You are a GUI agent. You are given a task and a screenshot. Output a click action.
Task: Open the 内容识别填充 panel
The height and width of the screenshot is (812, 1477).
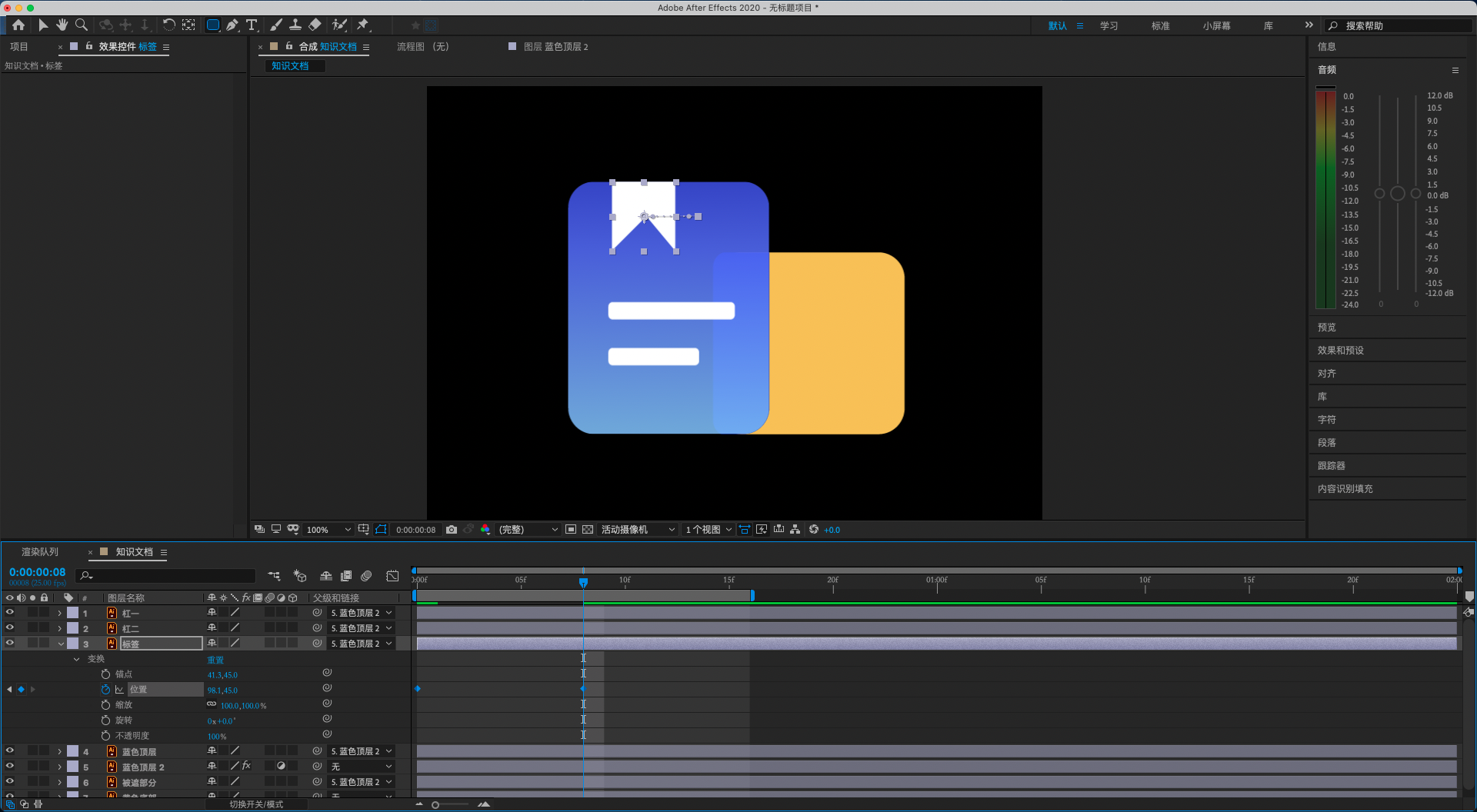1345,489
